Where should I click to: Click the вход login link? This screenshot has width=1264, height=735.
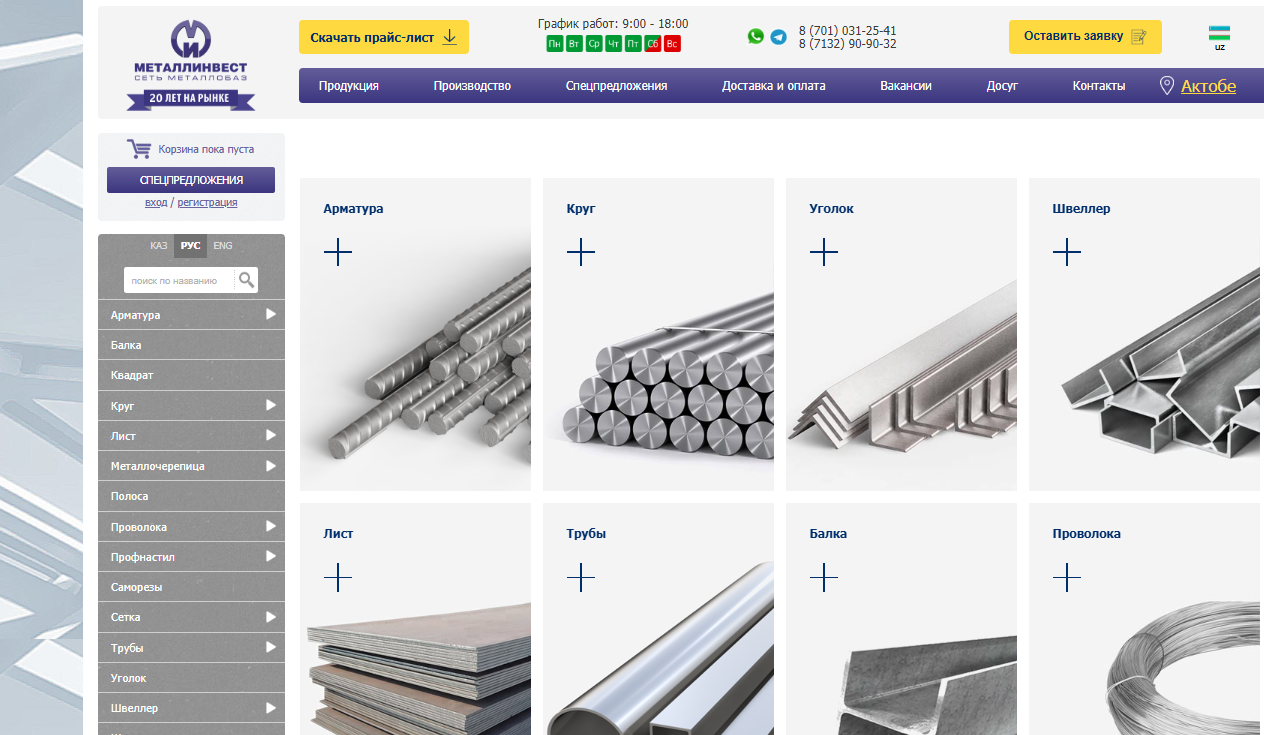[x=156, y=202]
